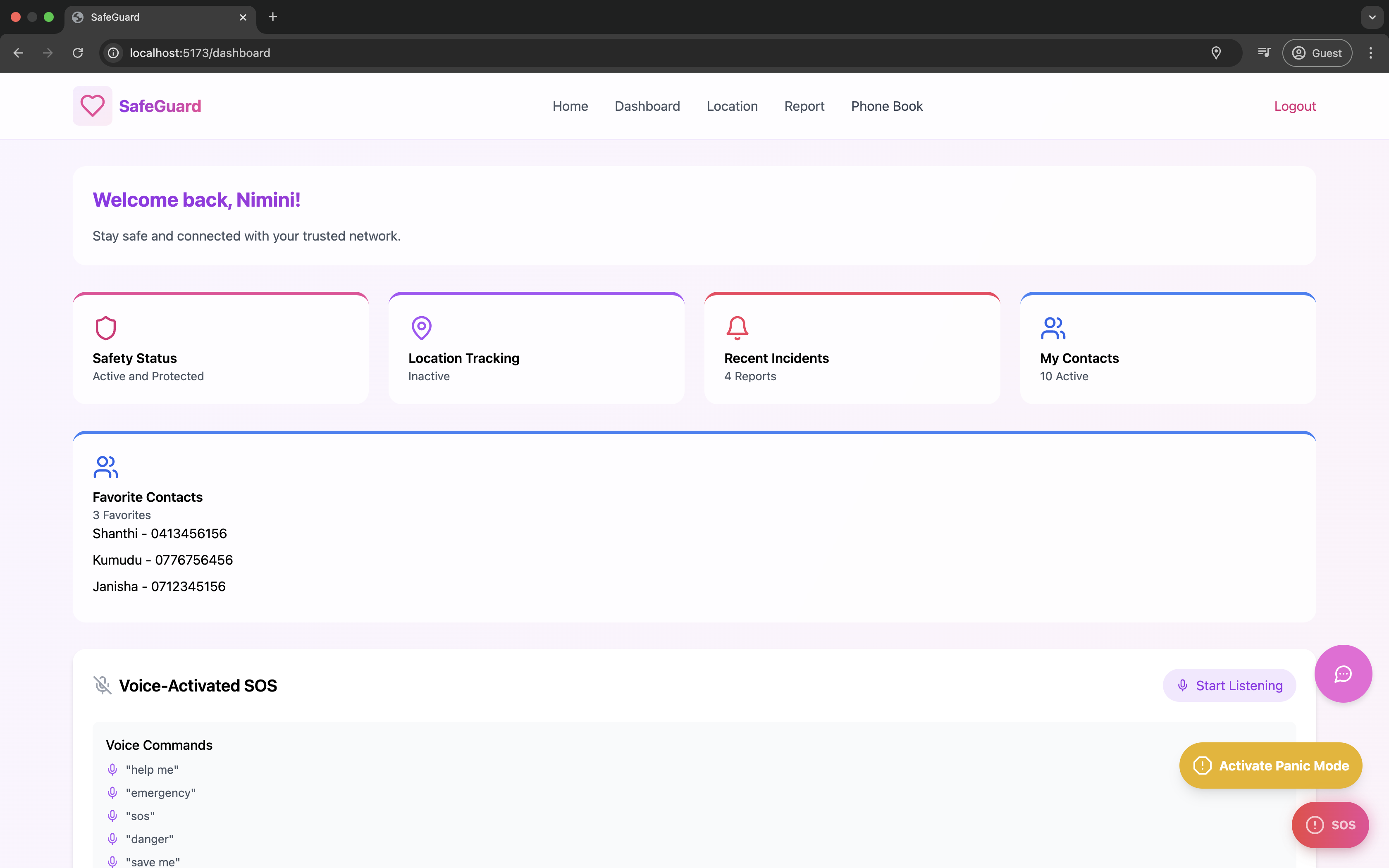
Task: Open the pink chat bubble assistant
Action: click(x=1343, y=673)
